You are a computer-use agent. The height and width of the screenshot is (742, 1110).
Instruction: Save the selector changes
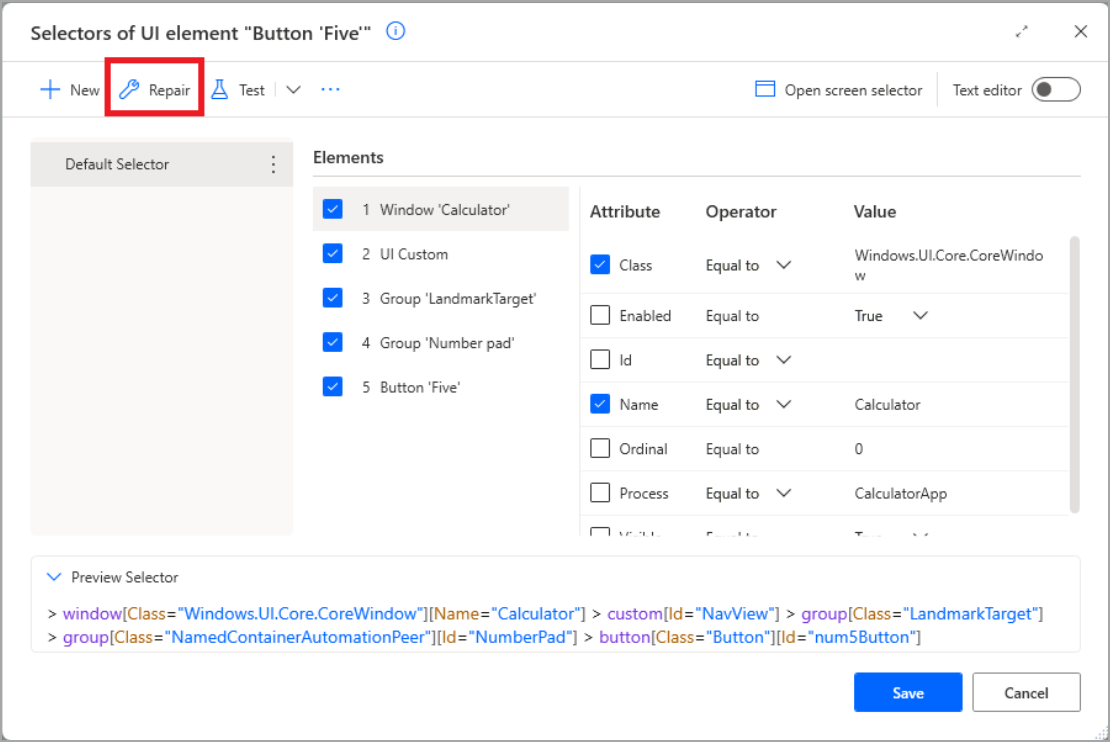click(907, 692)
